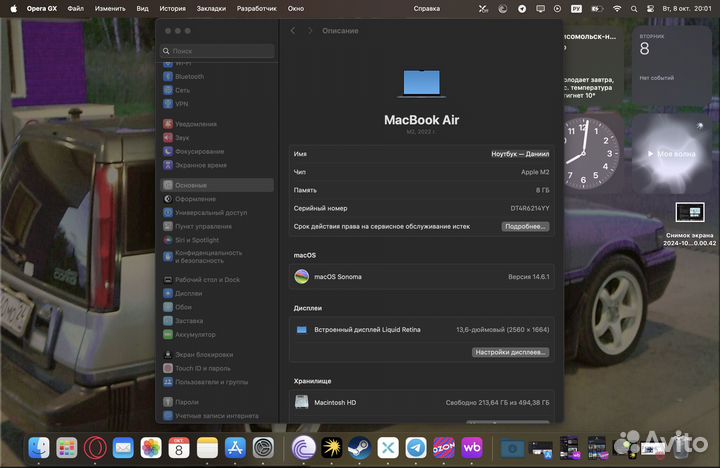Open App Store from the Dock

(235, 448)
